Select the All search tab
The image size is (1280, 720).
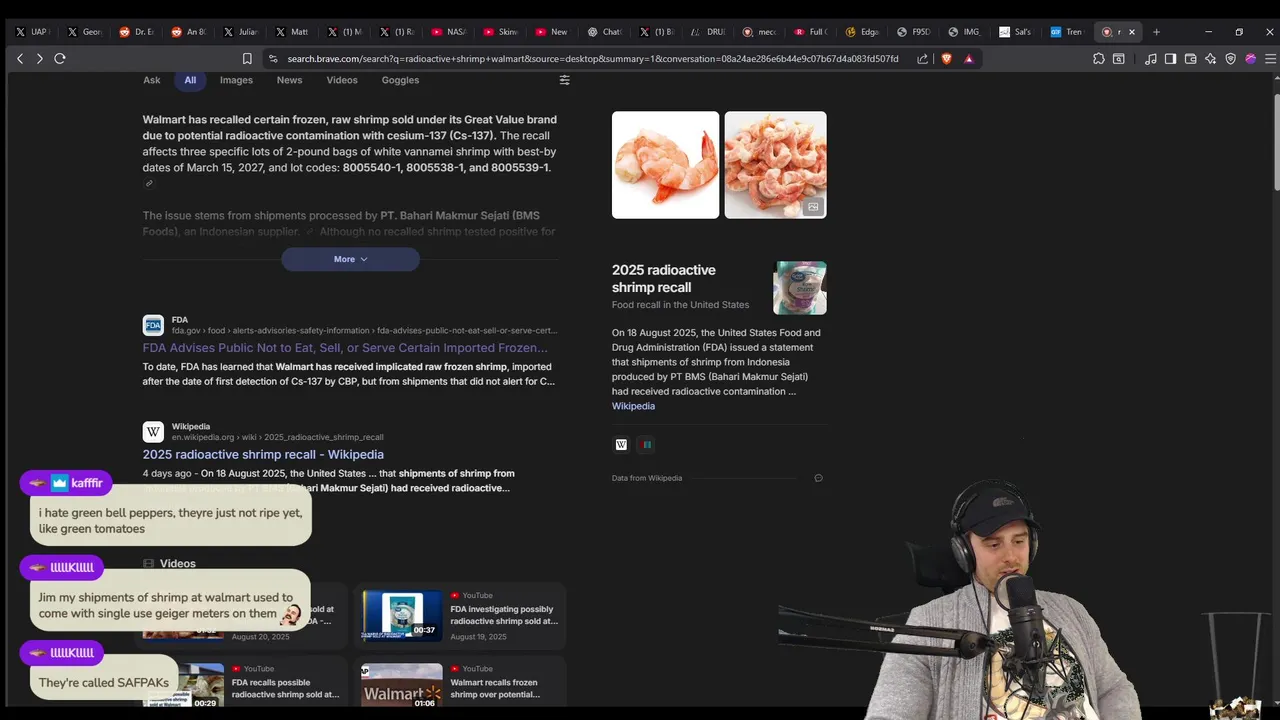click(190, 80)
